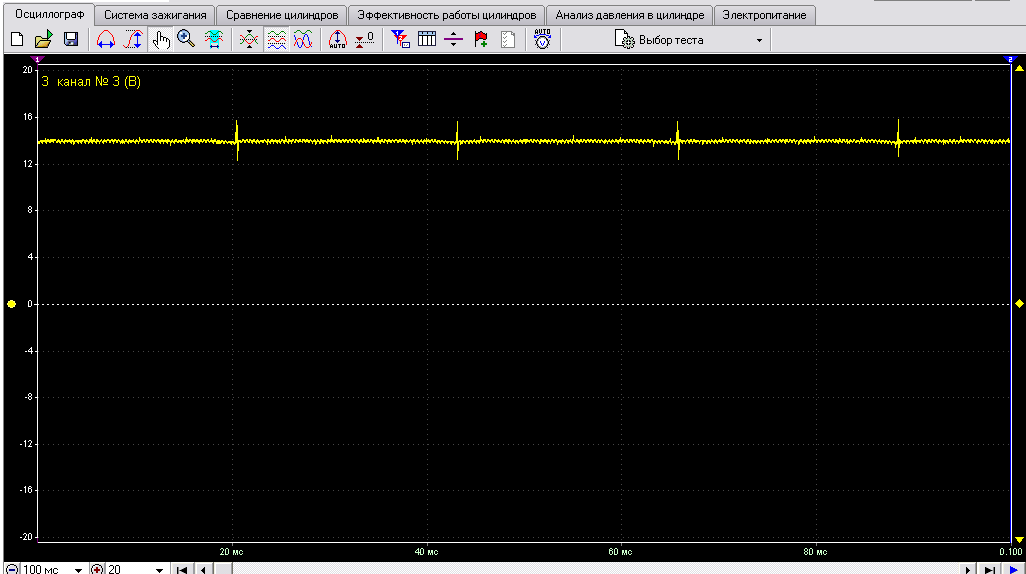The width and height of the screenshot is (1026, 574).
Task: Select the purple cursor marker 1 at top left
Action: [x=37, y=60]
